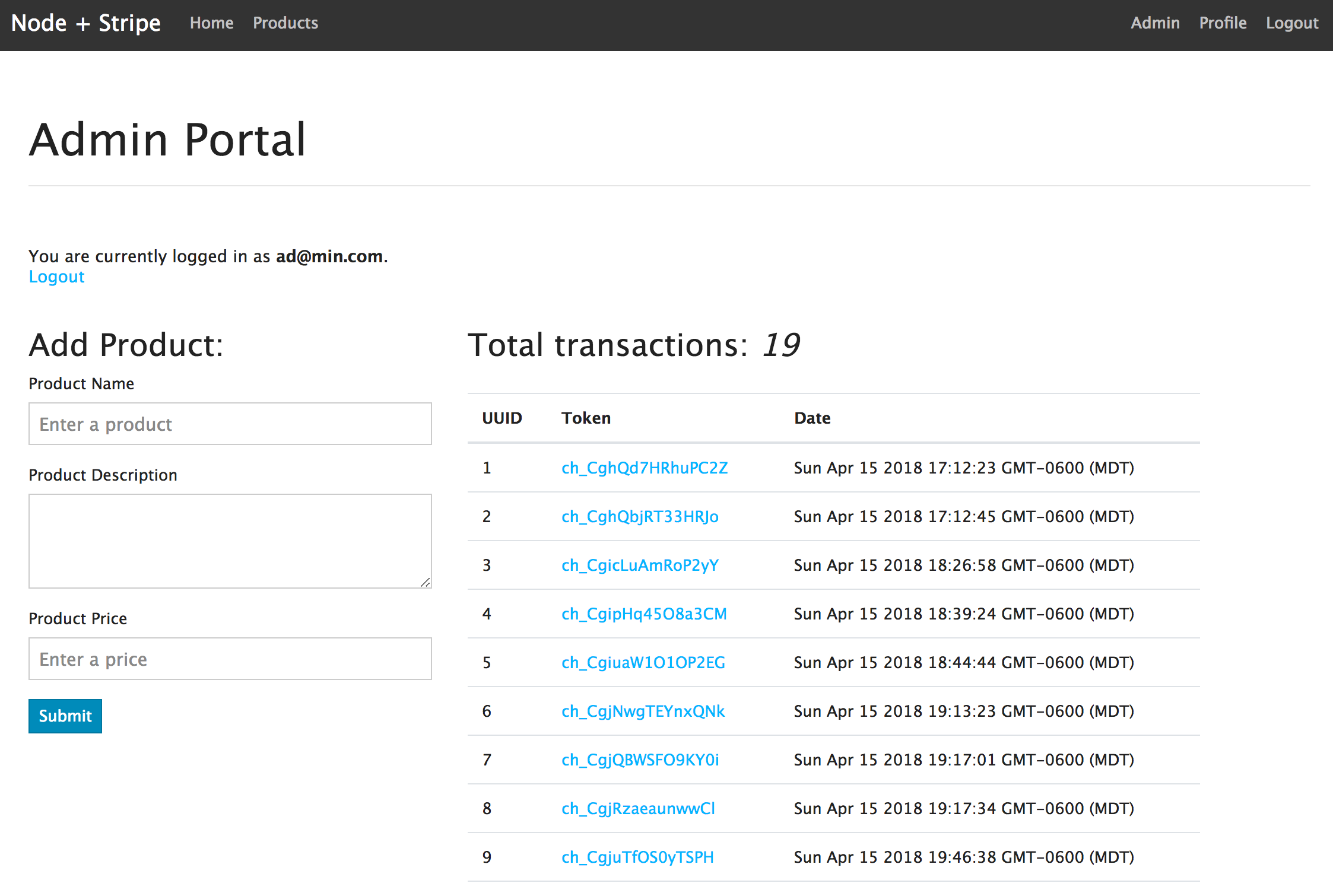The height and width of the screenshot is (896, 1333).
Task: Click Logout in the top navbar
Action: click(1292, 23)
